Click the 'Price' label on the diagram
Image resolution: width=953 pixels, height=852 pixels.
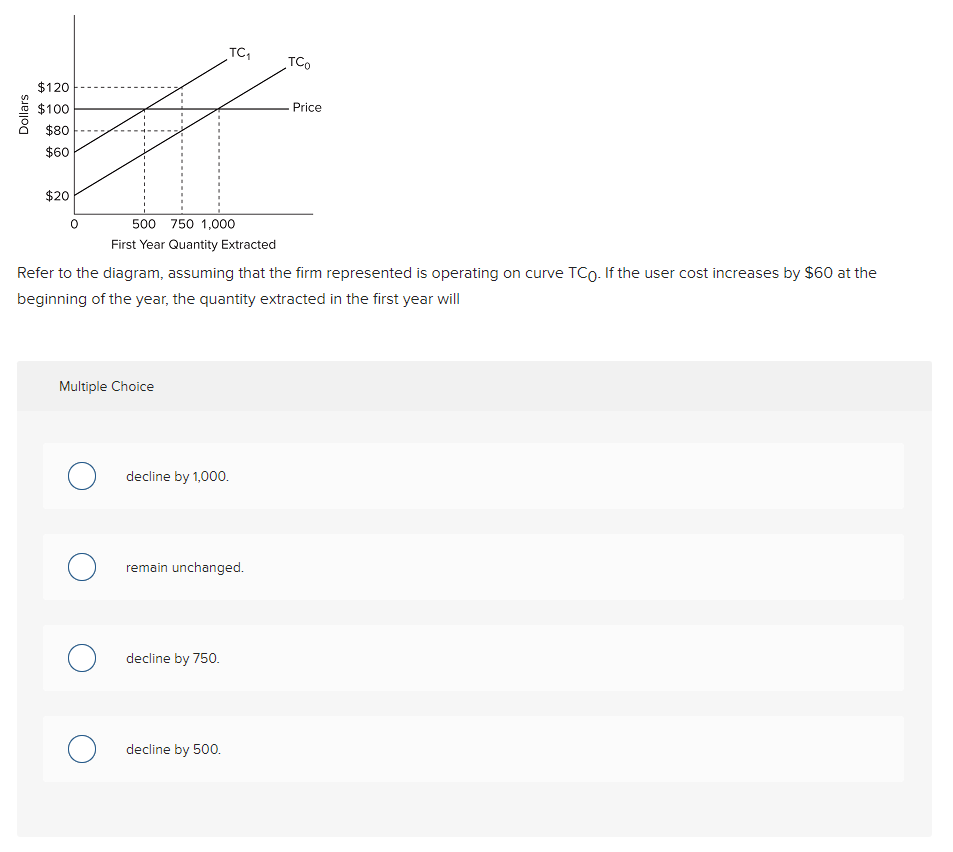(306, 107)
